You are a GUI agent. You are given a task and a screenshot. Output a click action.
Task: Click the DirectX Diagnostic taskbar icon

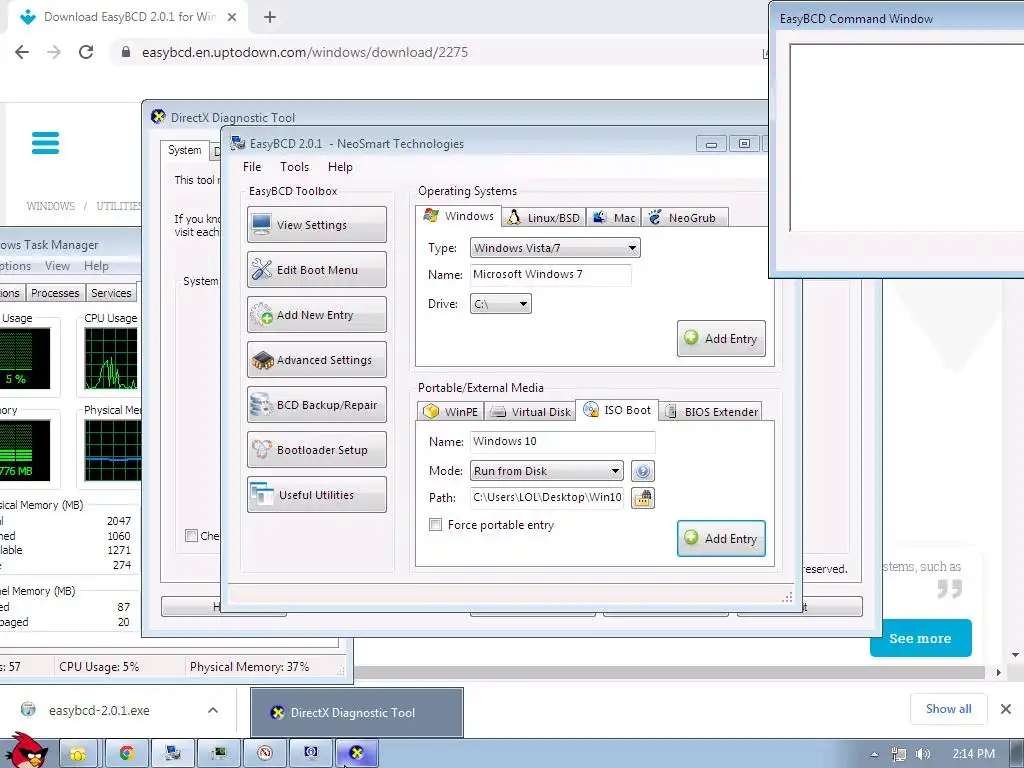357,754
